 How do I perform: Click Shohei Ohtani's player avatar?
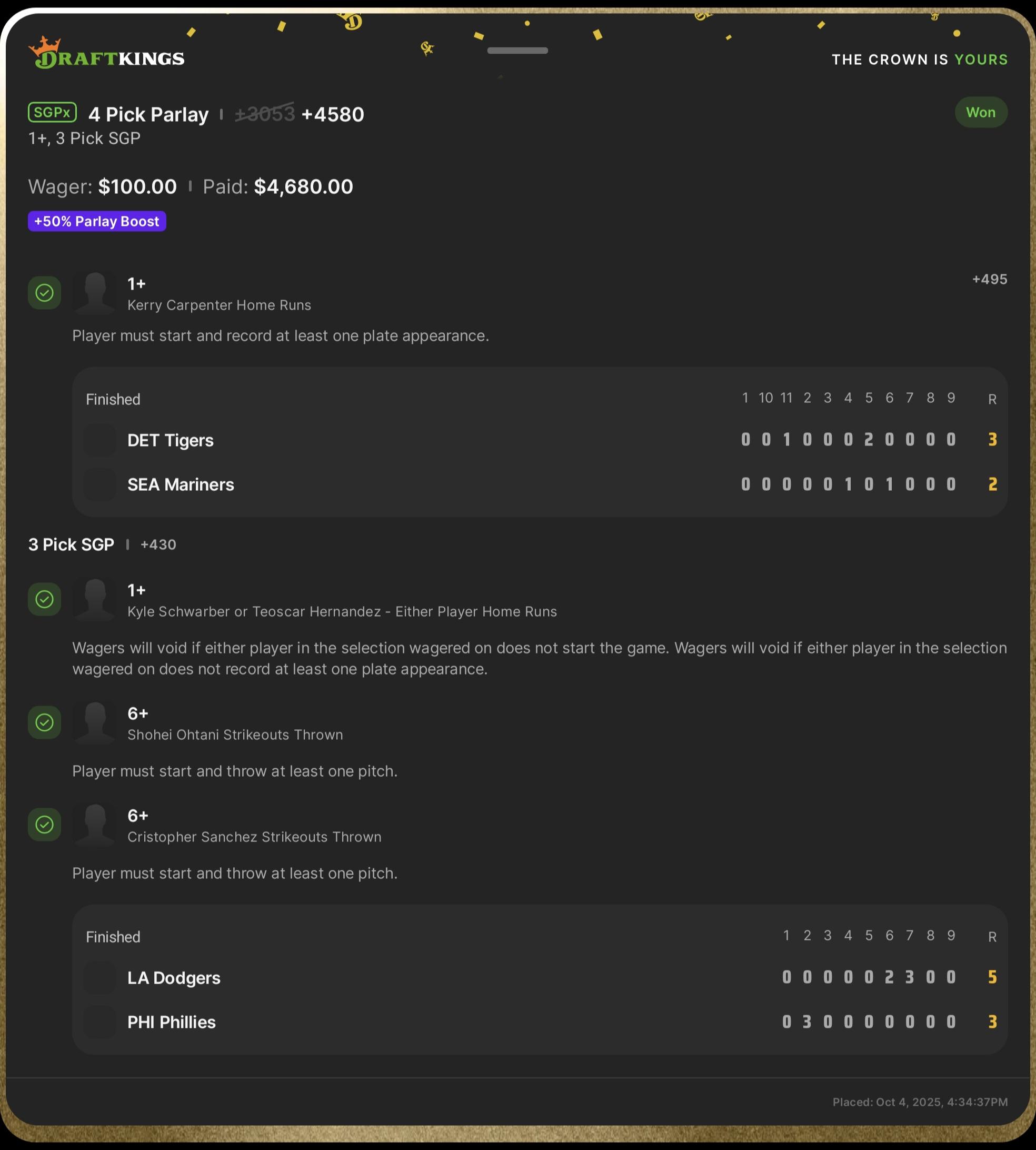[95, 722]
